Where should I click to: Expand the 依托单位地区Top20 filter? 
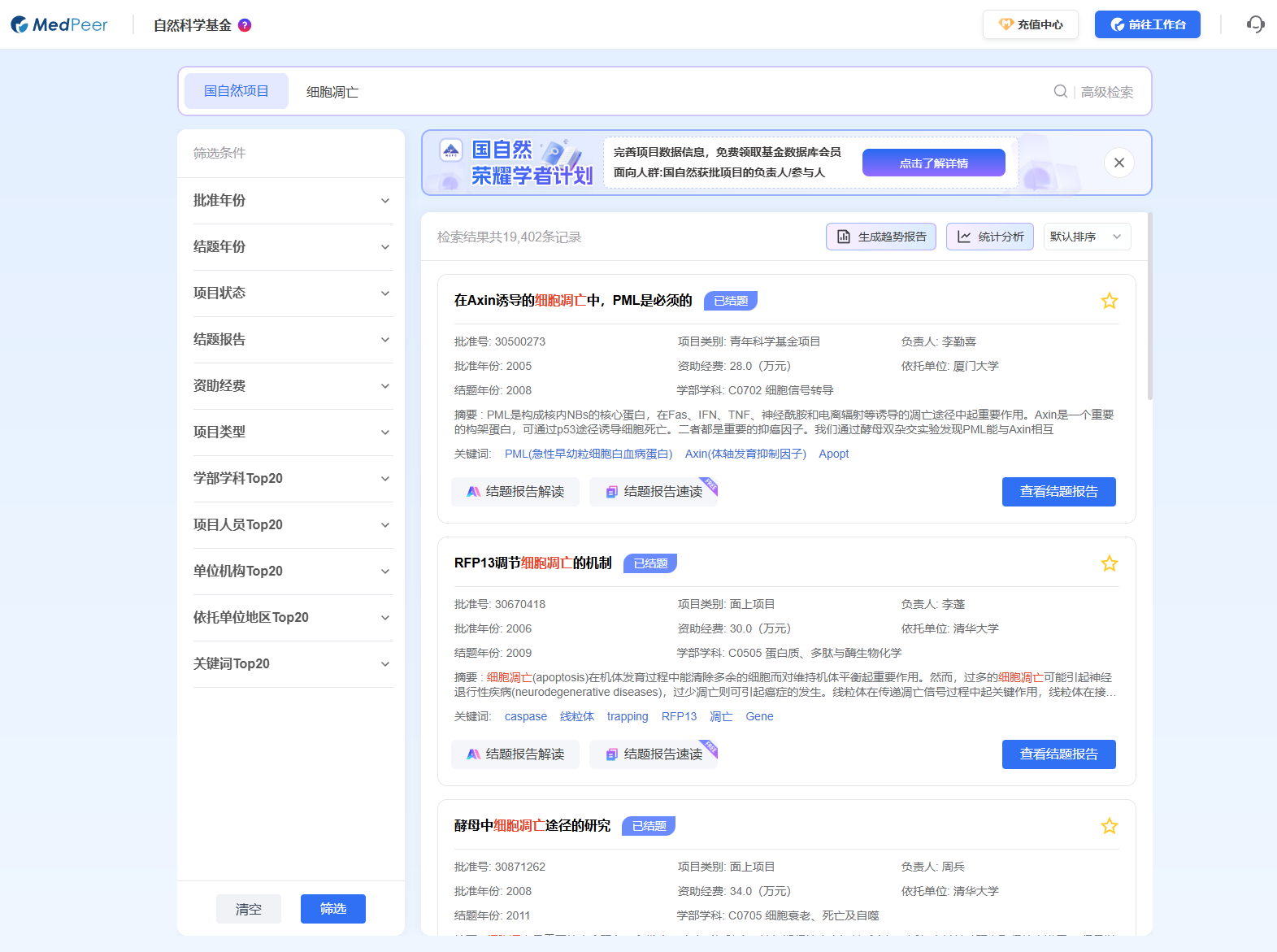tap(293, 618)
